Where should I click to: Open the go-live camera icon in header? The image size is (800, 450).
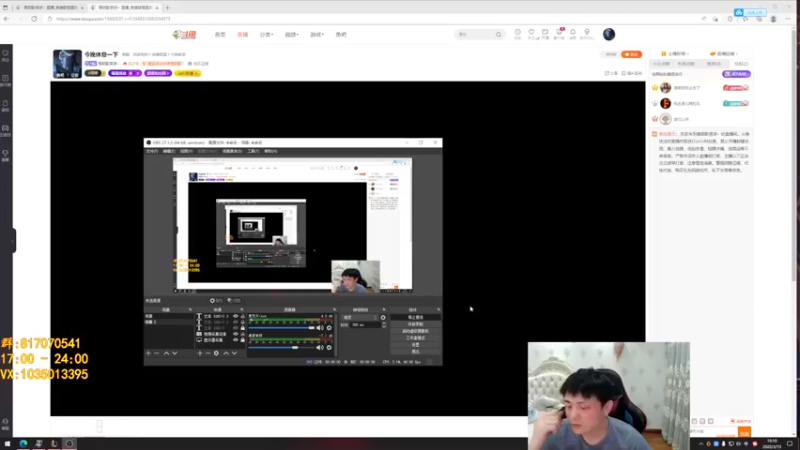(x=545, y=34)
